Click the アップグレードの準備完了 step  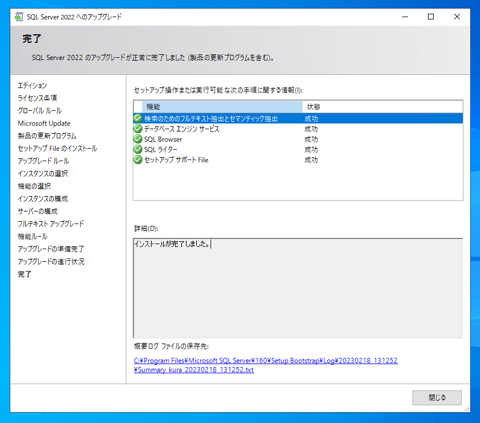(51, 249)
